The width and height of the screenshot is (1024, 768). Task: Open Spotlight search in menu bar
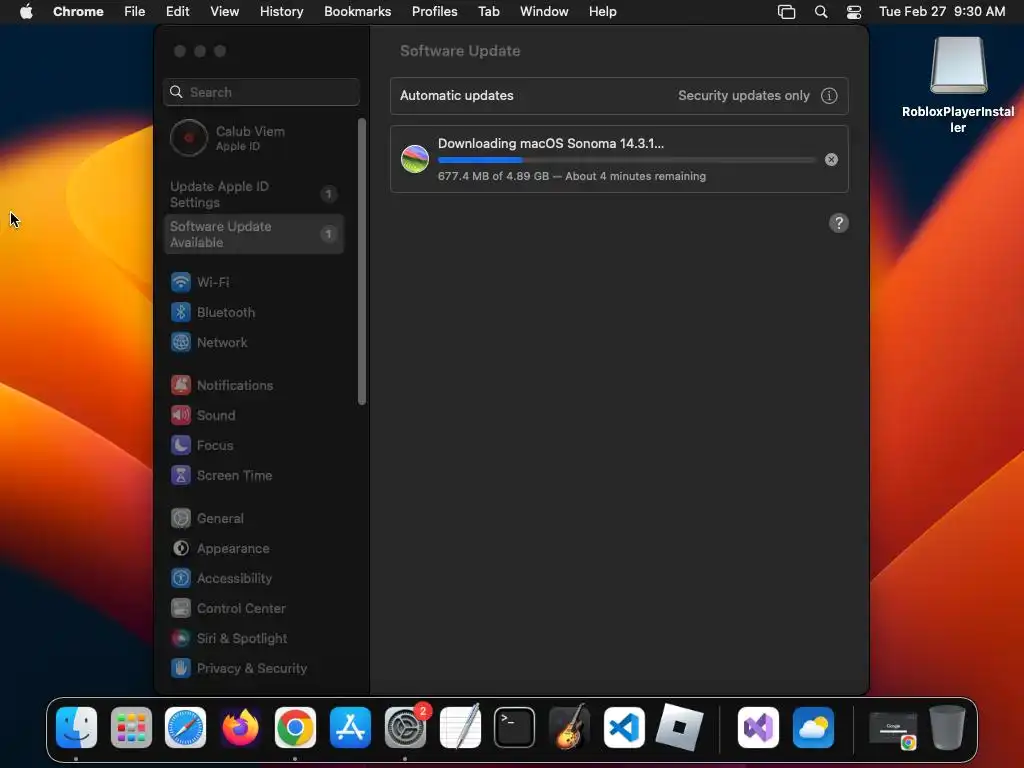pyautogui.click(x=821, y=12)
